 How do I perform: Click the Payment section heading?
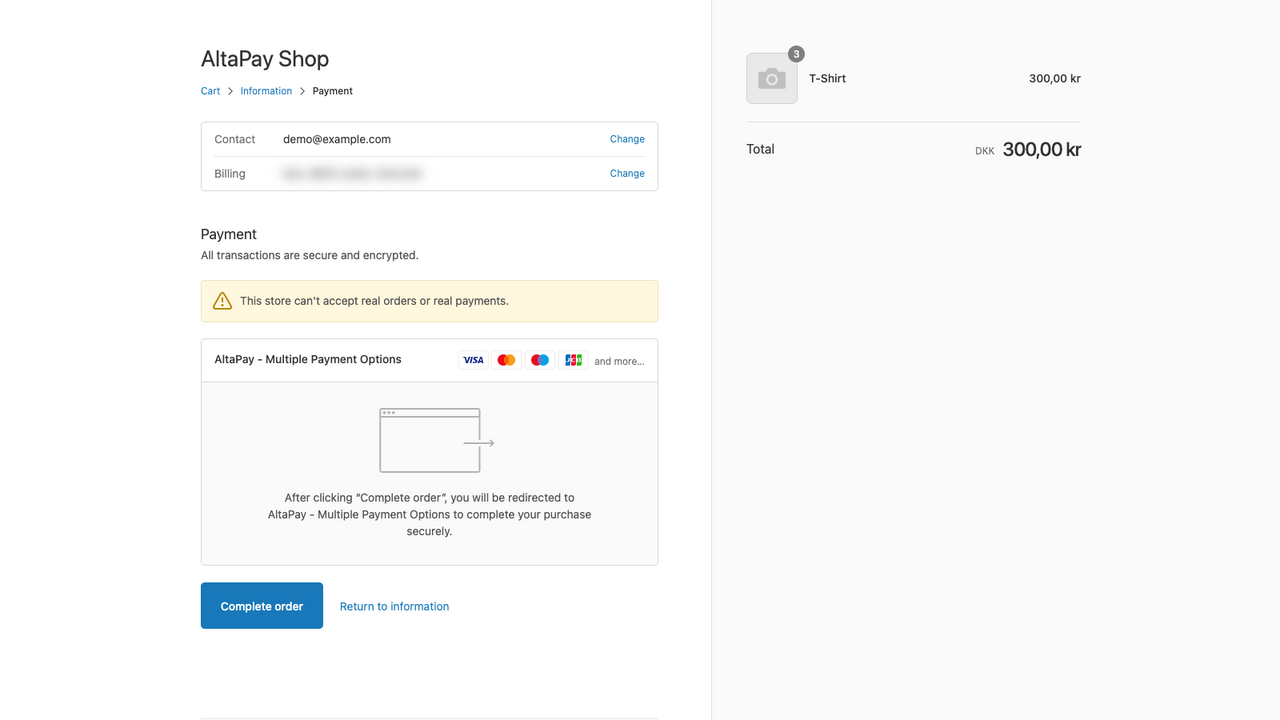tap(229, 234)
